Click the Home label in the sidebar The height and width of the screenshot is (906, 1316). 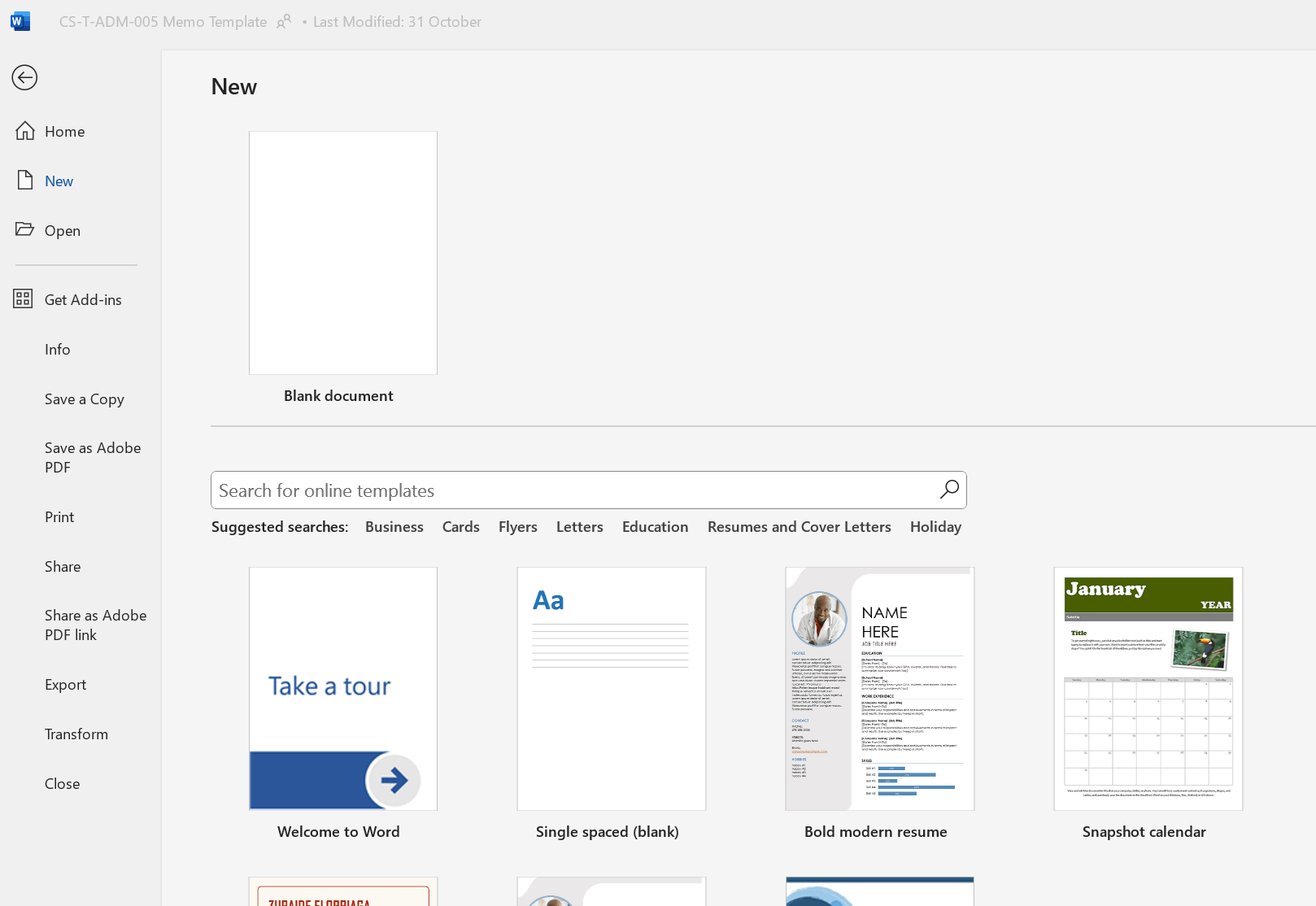click(65, 131)
